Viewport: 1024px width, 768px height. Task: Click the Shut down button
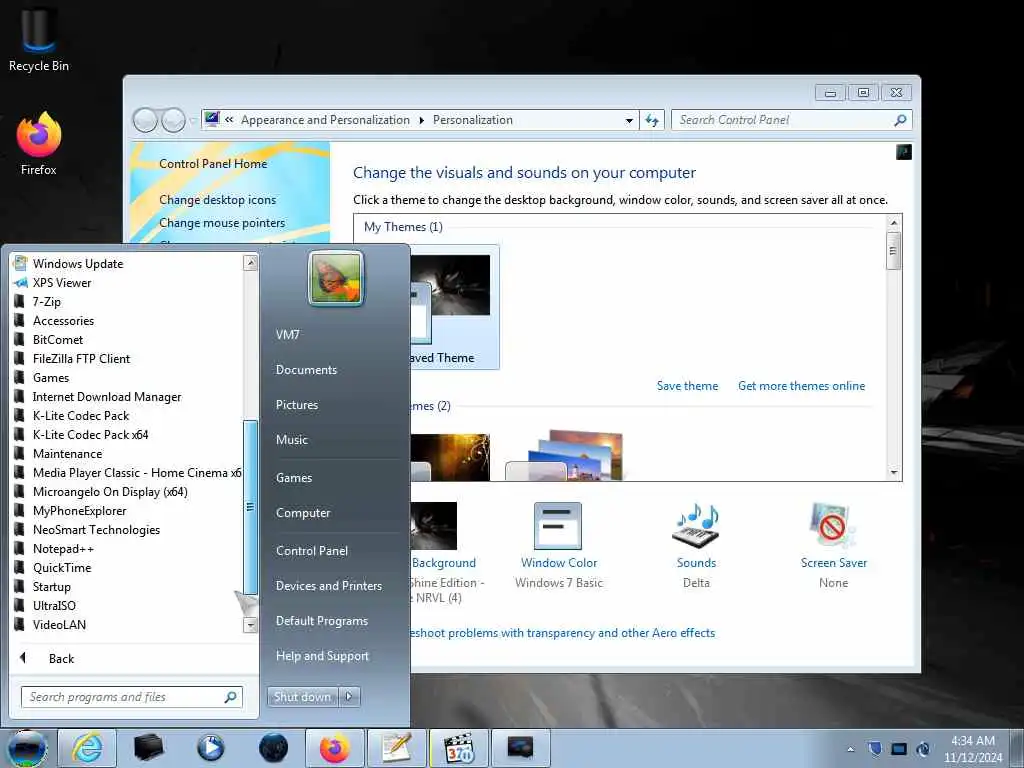click(302, 697)
